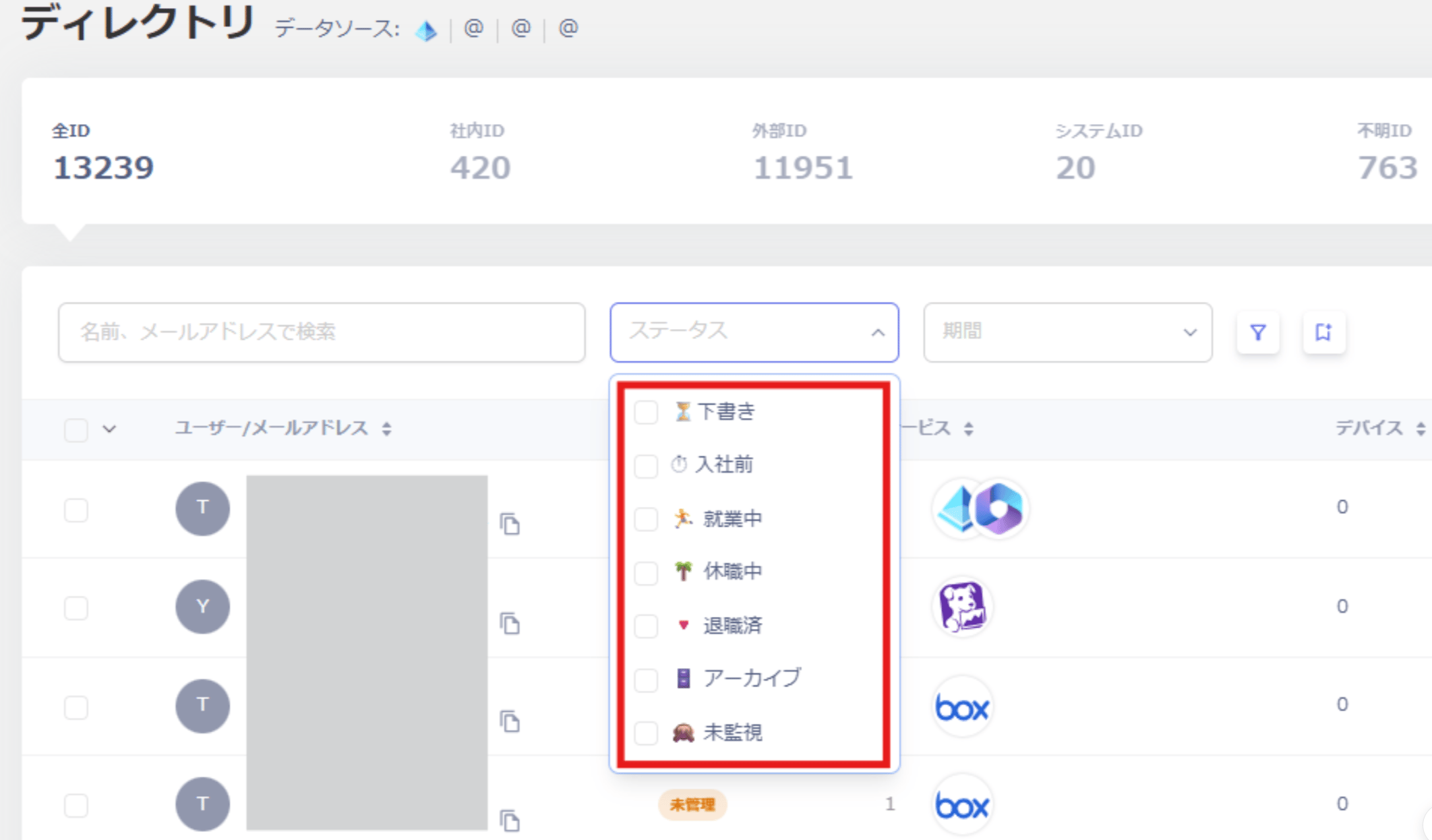This screenshot has height=840, width=1432.
Task: Select first T user row checkbox
Action: pos(76,510)
